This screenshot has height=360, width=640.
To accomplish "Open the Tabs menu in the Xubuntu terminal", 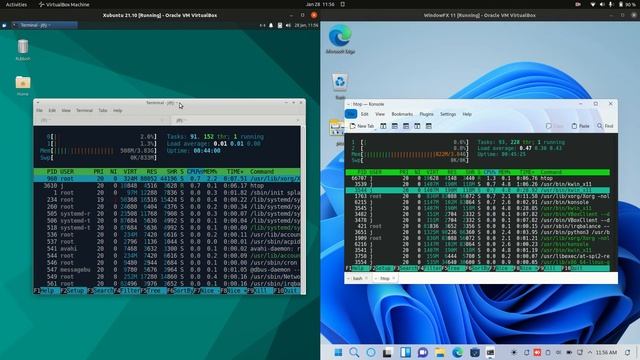I will tap(103, 111).
